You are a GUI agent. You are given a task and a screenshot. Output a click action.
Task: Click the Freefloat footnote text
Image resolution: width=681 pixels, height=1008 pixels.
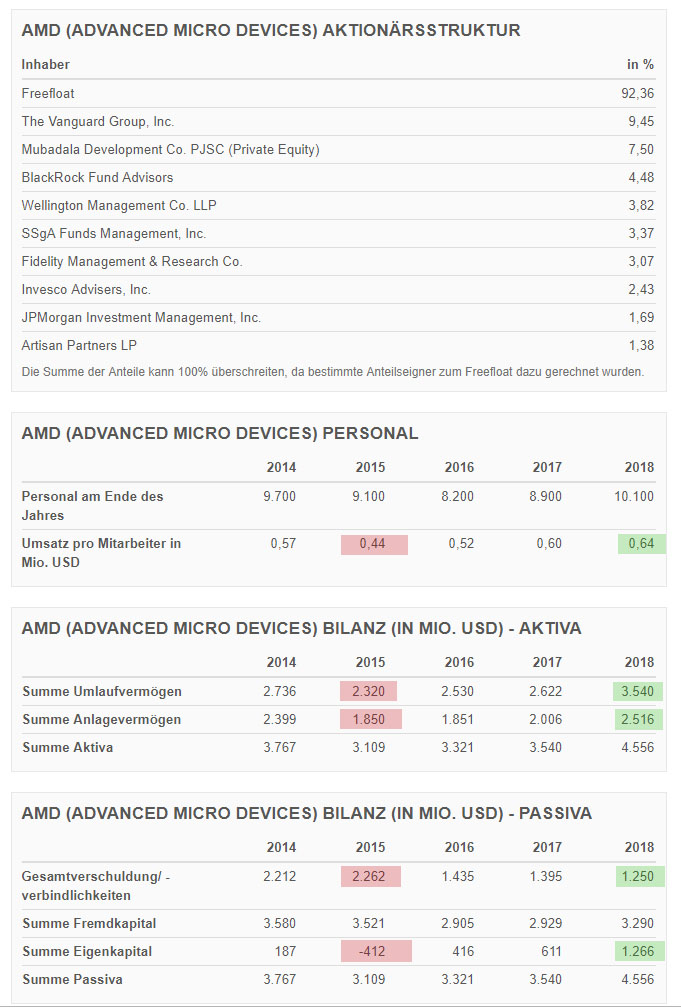tap(333, 372)
